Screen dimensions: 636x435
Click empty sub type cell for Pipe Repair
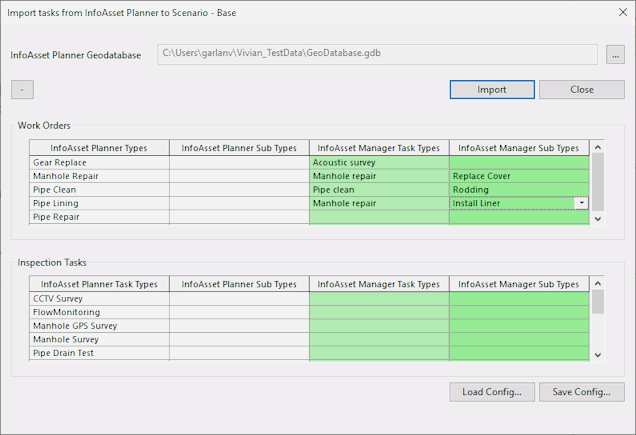pyautogui.click(x=519, y=217)
